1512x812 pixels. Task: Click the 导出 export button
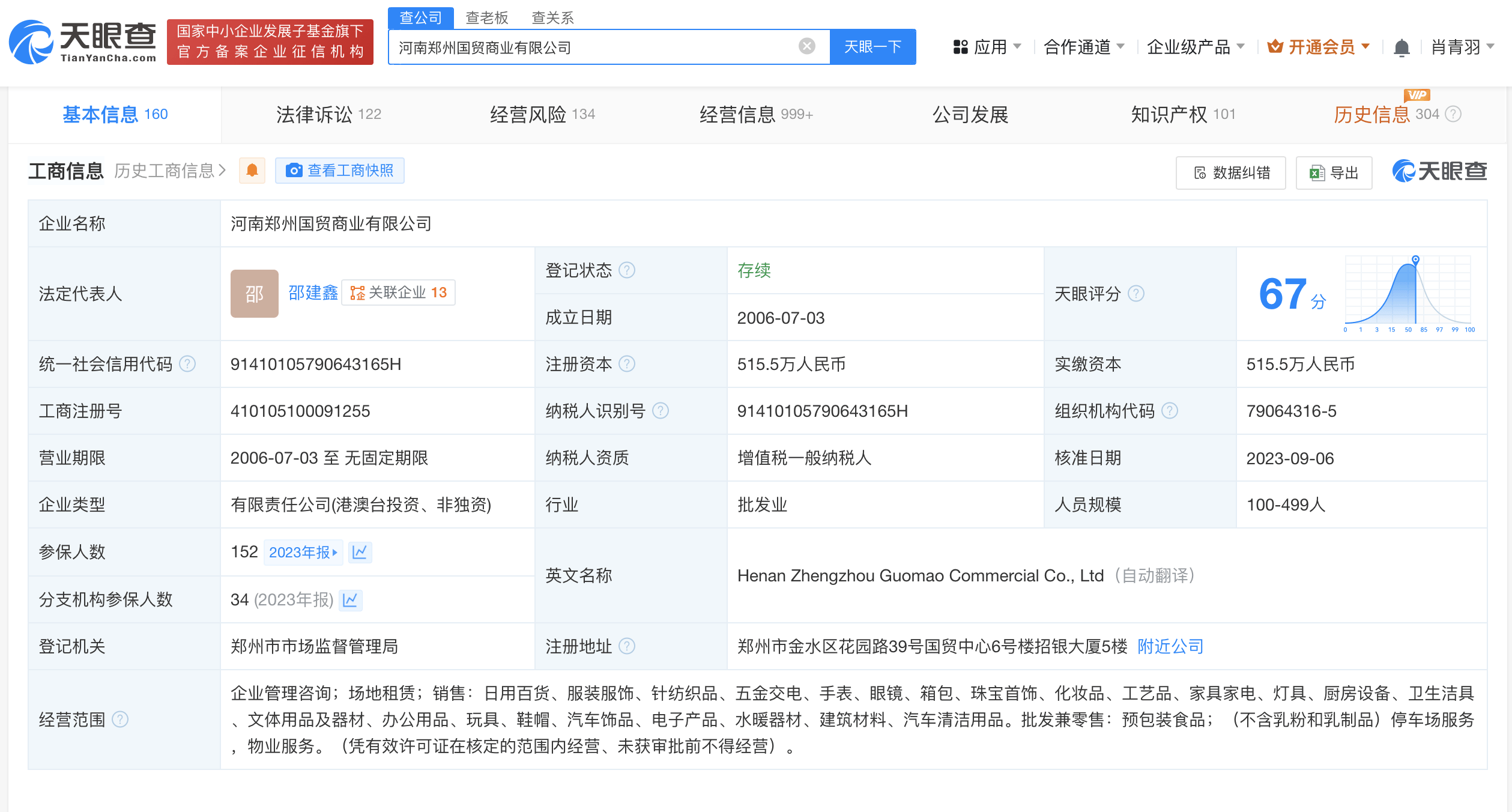(1334, 173)
